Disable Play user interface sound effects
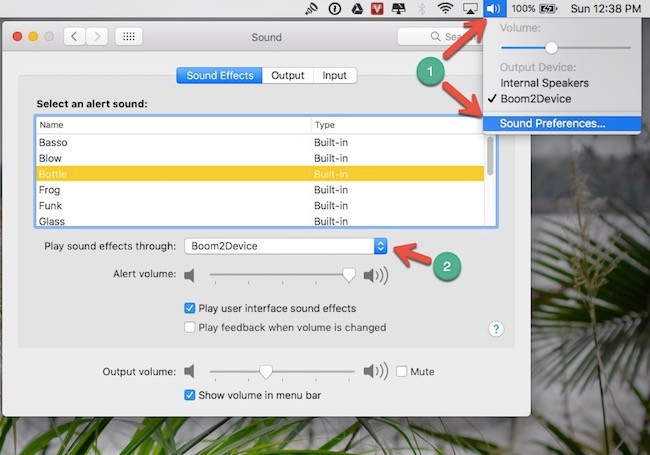The height and width of the screenshot is (455, 650). [190, 308]
